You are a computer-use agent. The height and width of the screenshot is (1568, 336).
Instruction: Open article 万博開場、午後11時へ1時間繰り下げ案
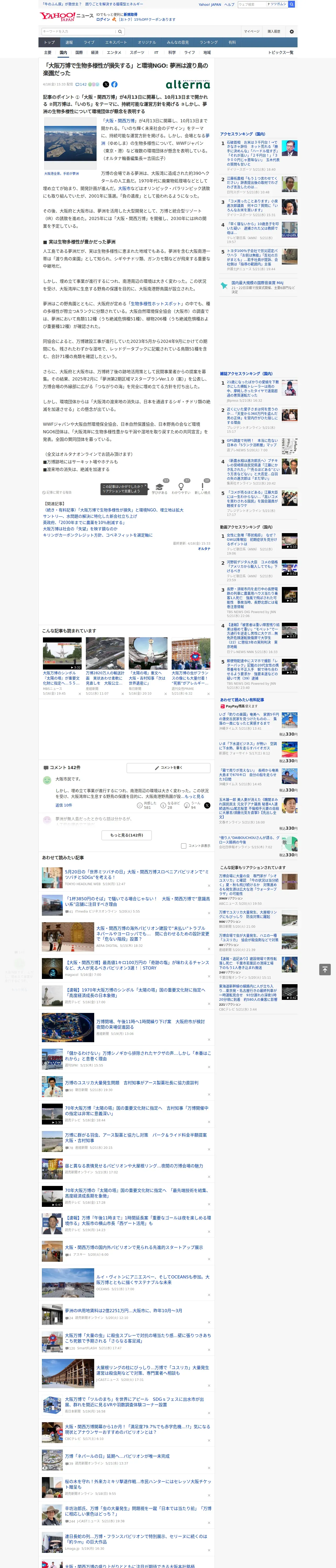151,1024
